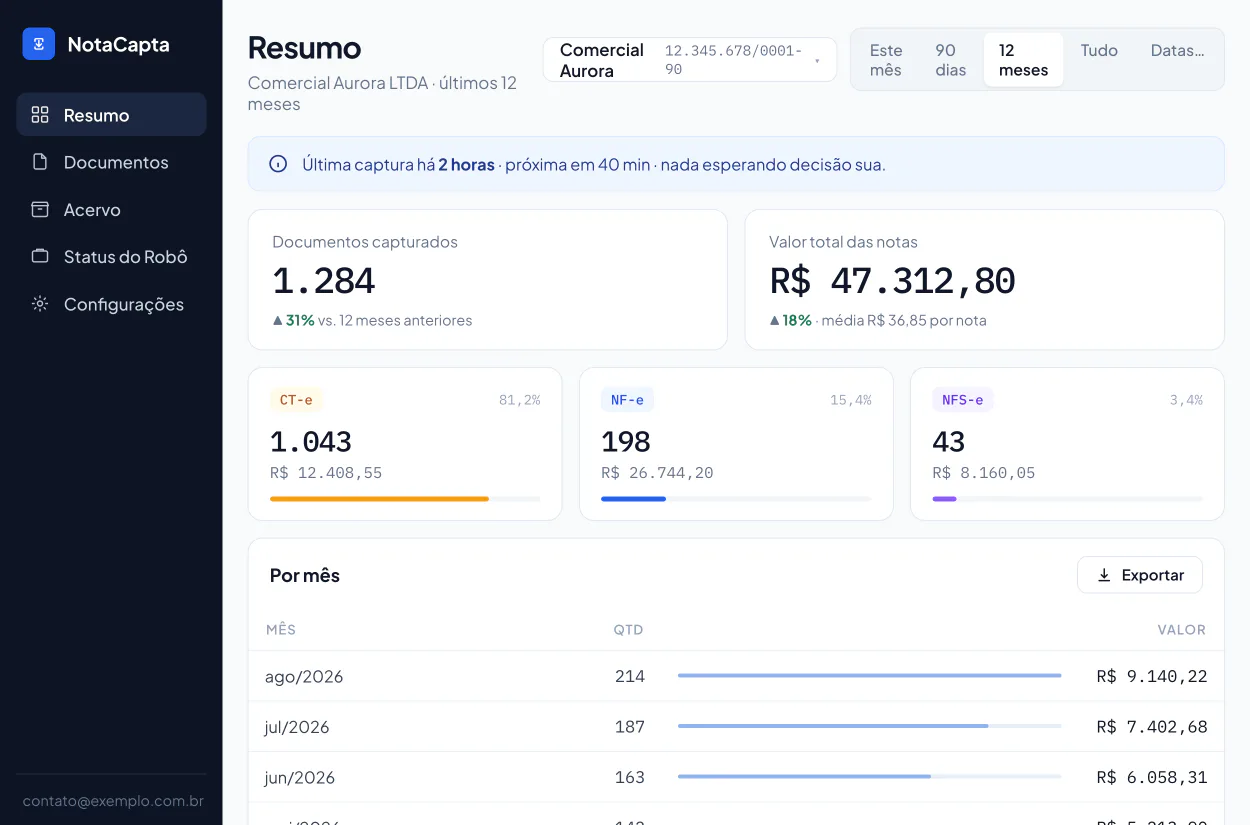The width and height of the screenshot is (1250, 825).
Task: Select the jul/2026 row label
Action: [x=297, y=727]
